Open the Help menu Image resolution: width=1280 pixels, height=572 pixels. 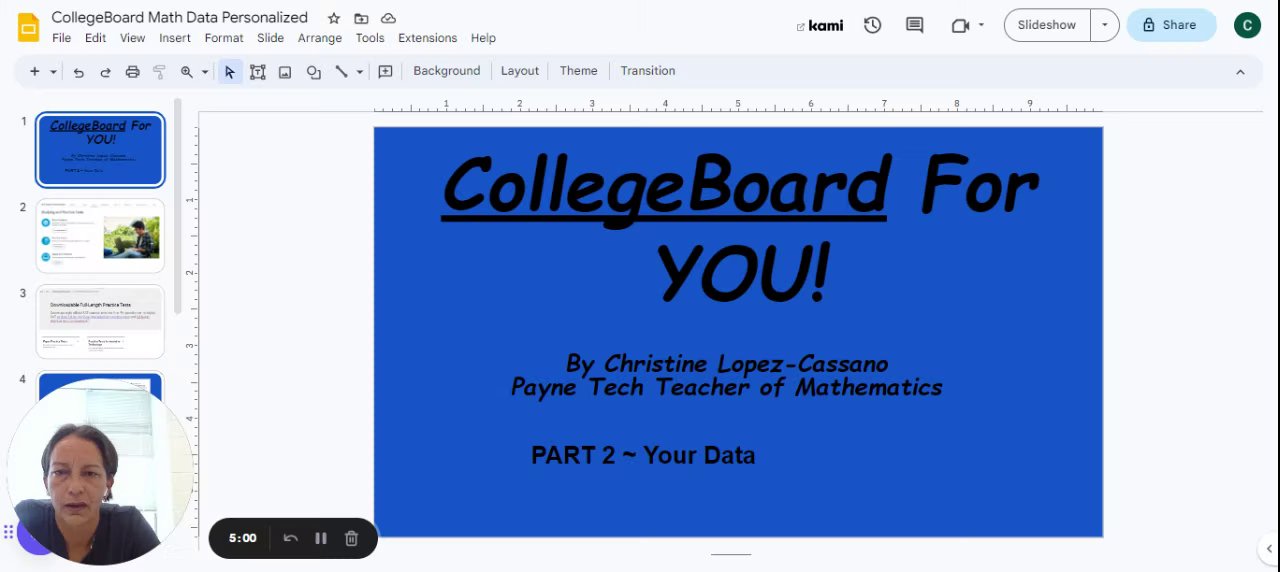point(483,38)
